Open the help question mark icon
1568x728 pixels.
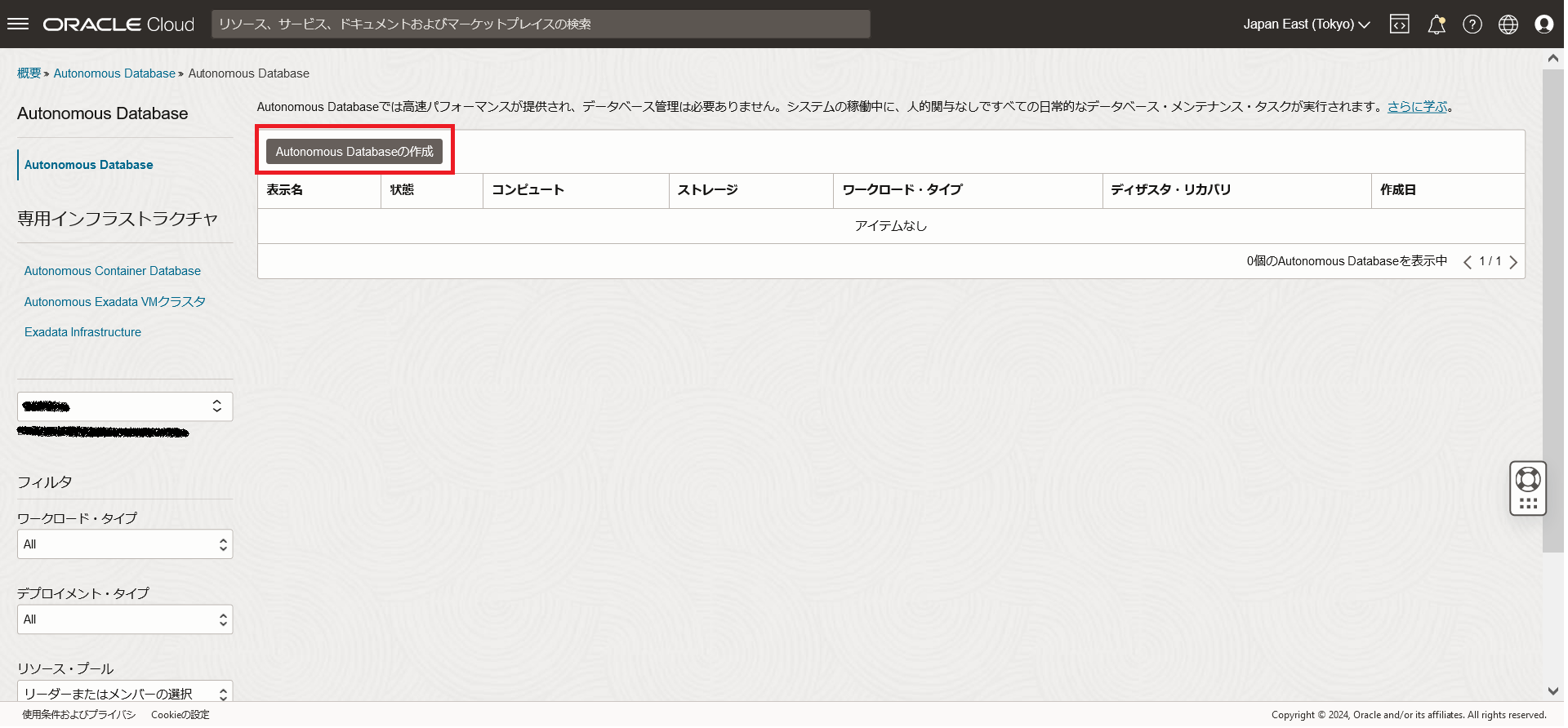point(1472,24)
